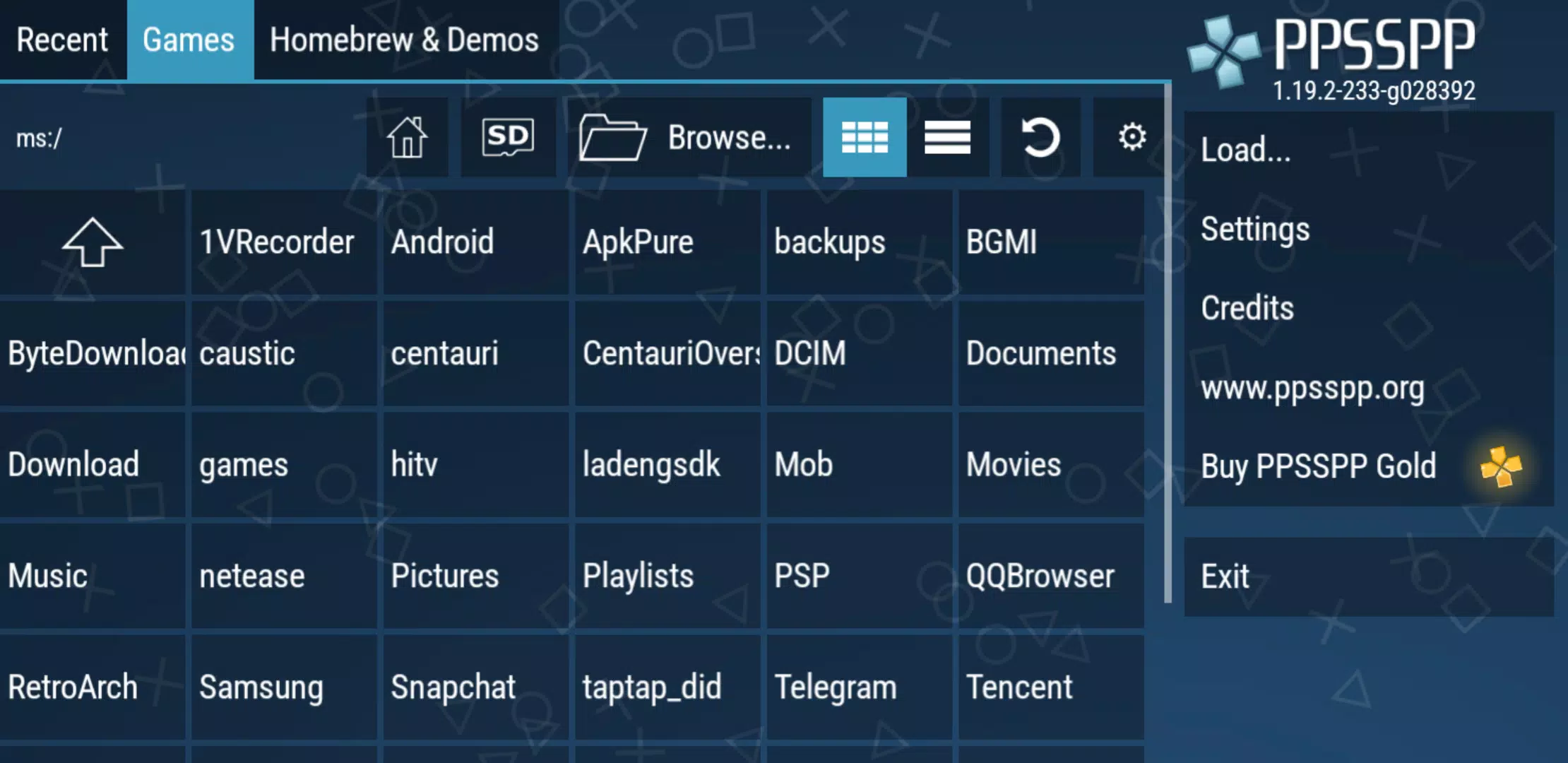Switch to list view layout
The height and width of the screenshot is (763, 1568).
947,137
